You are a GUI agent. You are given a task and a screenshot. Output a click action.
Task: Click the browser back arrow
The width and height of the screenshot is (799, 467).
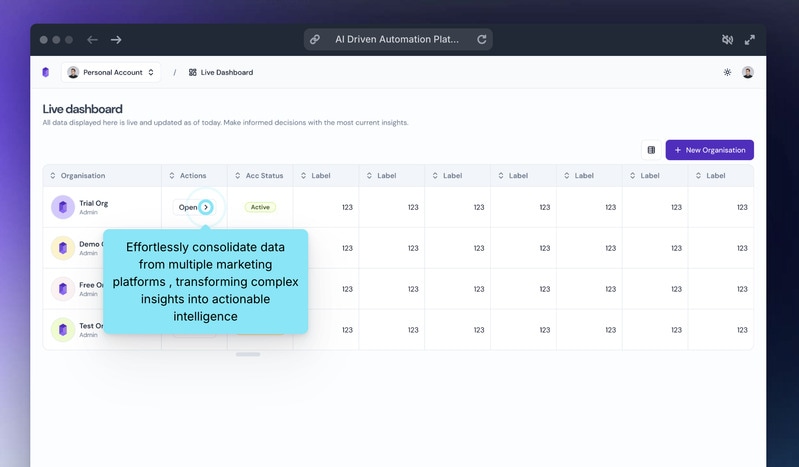click(x=92, y=40)
